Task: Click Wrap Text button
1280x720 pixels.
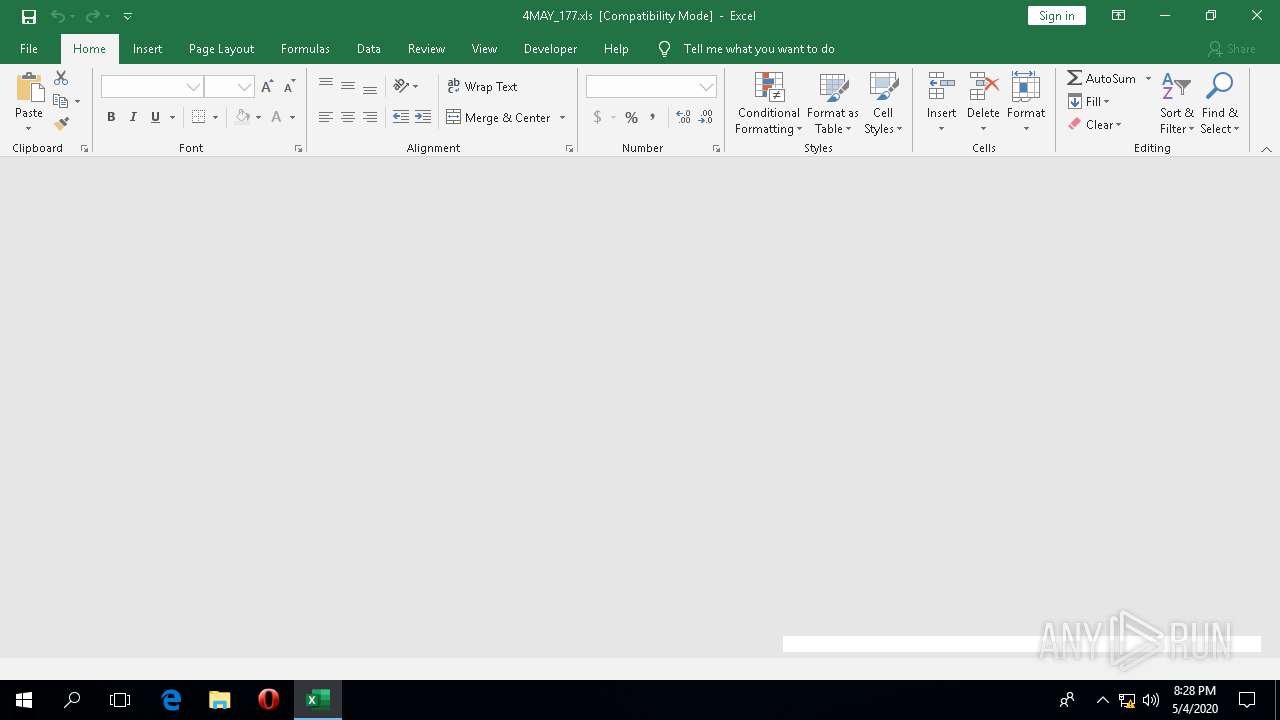Action: [x=482, y=87]
